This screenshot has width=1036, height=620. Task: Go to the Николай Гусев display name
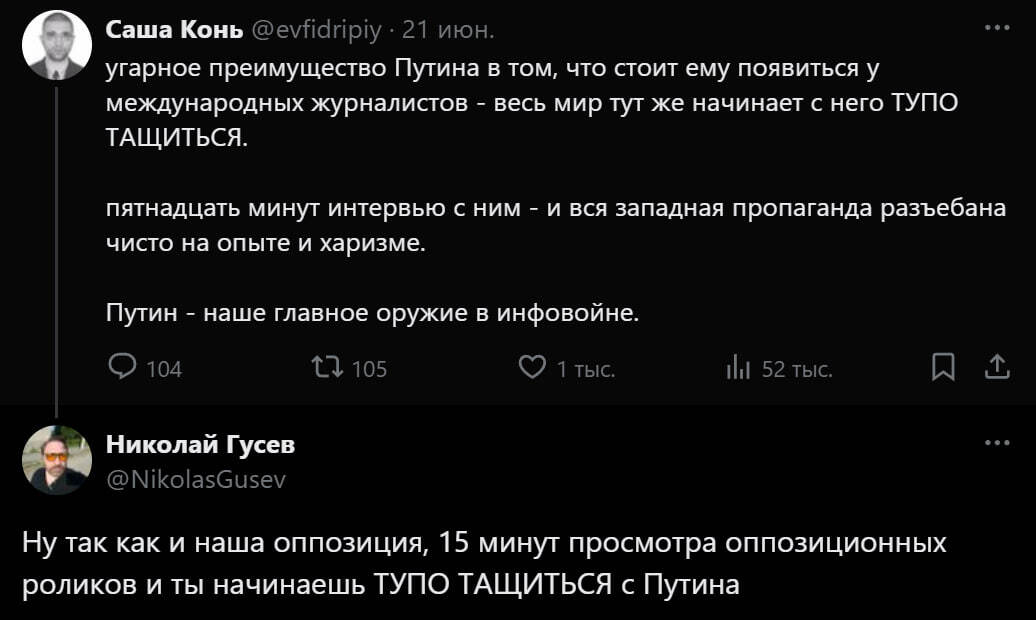coord(200,444)
